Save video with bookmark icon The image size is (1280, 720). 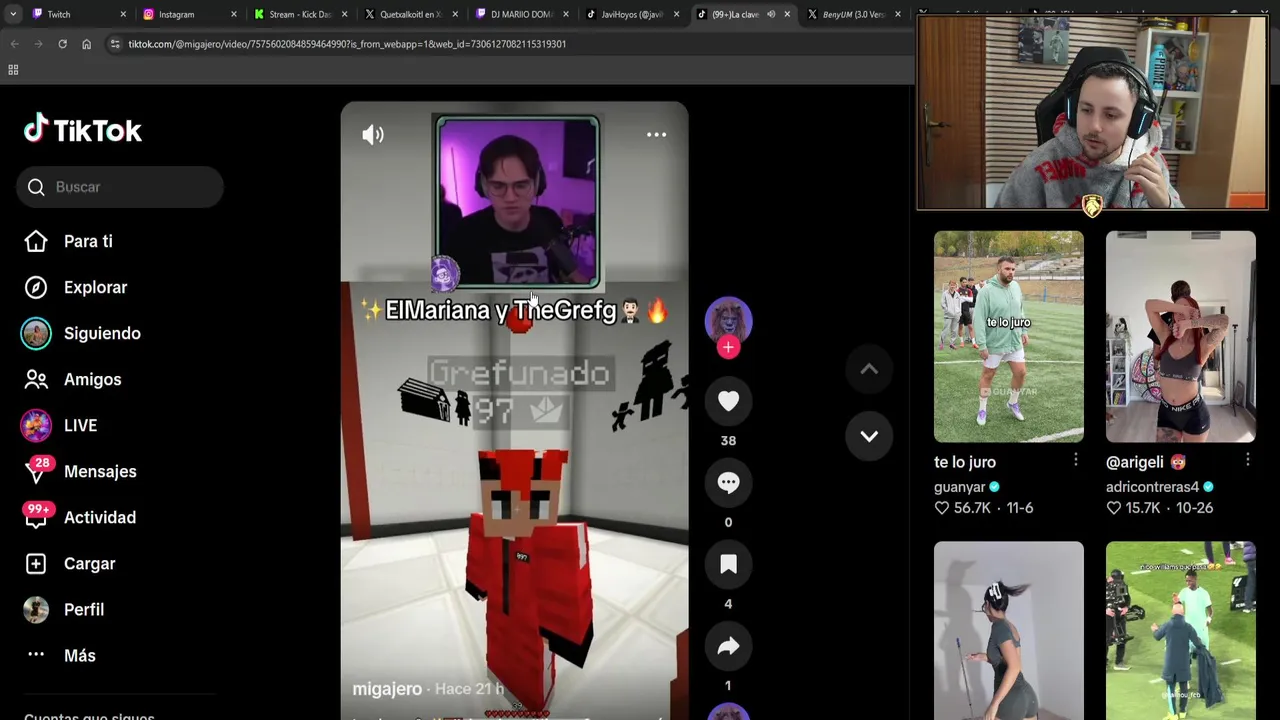728,564
